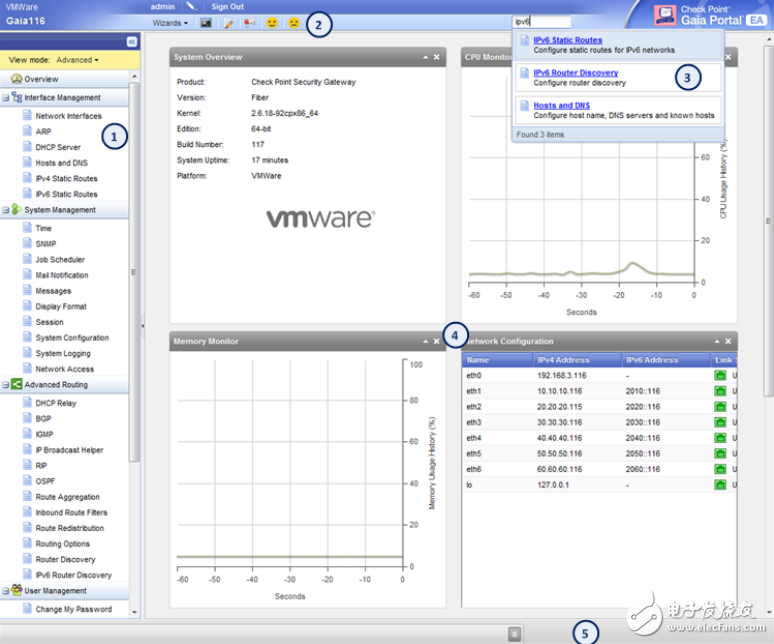This screenshot has height=644, width=774.
Task: Click the happy smiley feedback icon
Action: (x=271, y=22)
